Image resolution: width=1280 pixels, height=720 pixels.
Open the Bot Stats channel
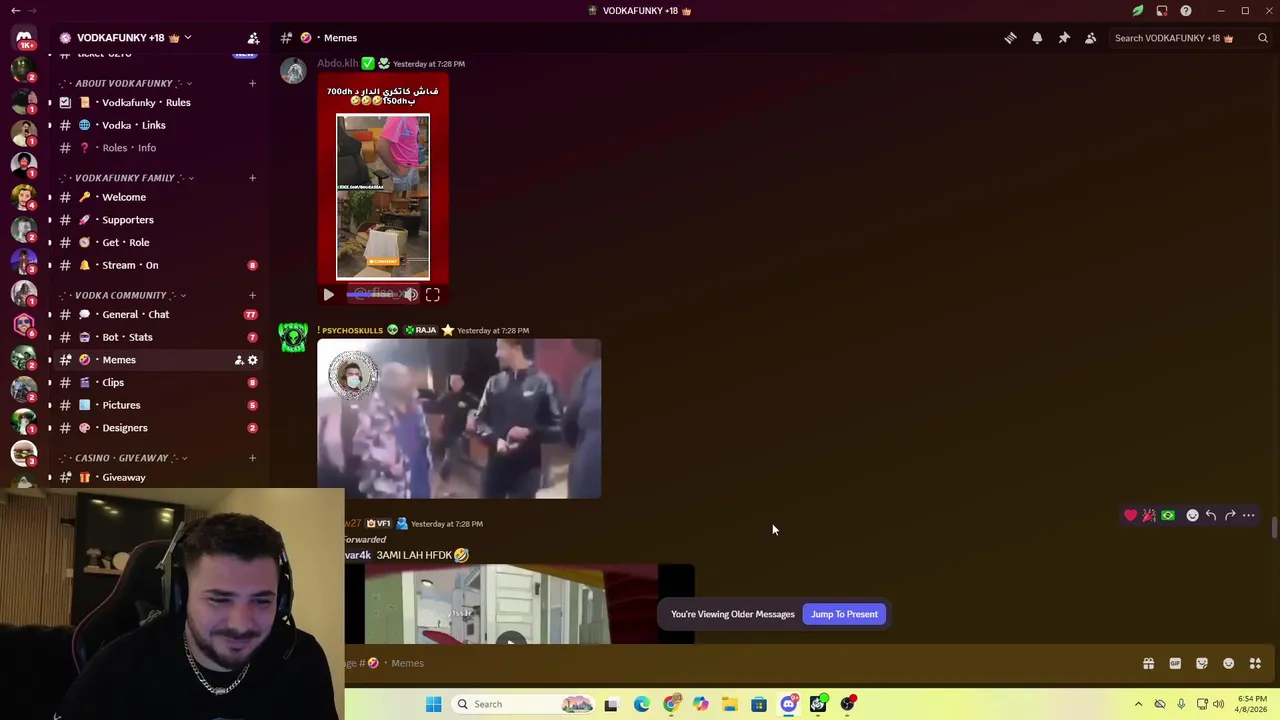[x=157, y=337]
